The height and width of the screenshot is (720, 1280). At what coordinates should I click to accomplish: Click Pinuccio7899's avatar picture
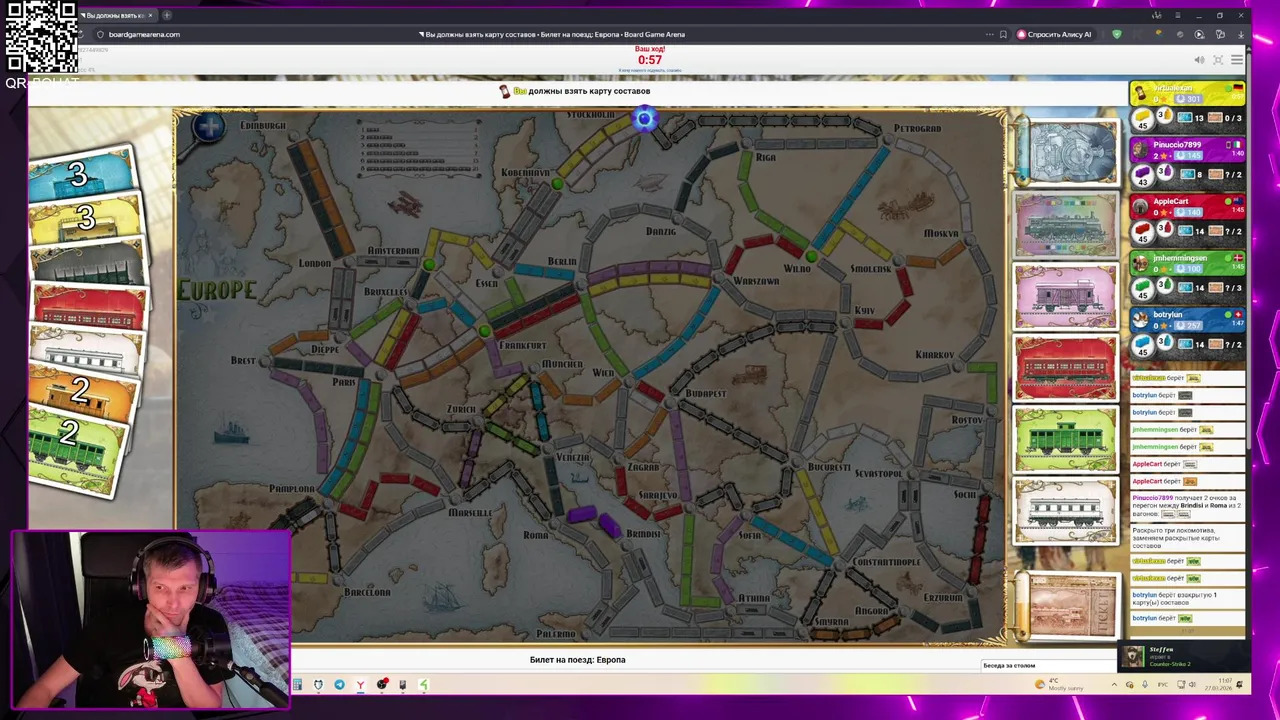[1140, 149]
